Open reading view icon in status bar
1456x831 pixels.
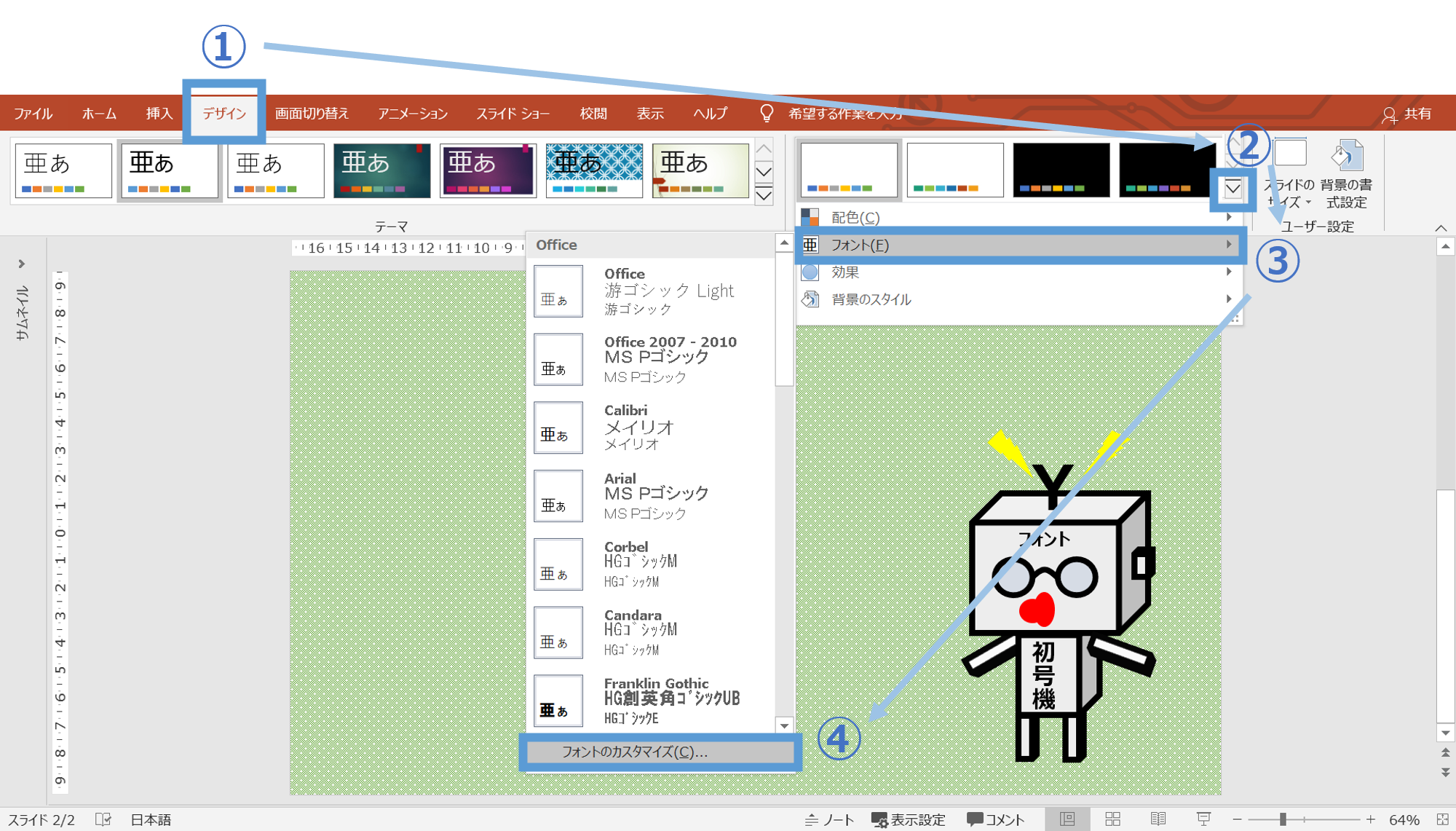1158,819
